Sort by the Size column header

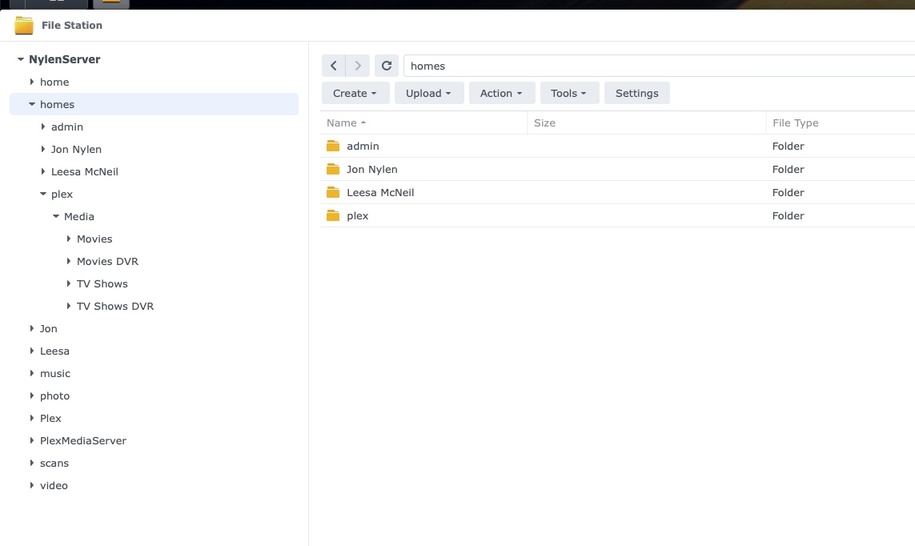[x=647, y=123]
